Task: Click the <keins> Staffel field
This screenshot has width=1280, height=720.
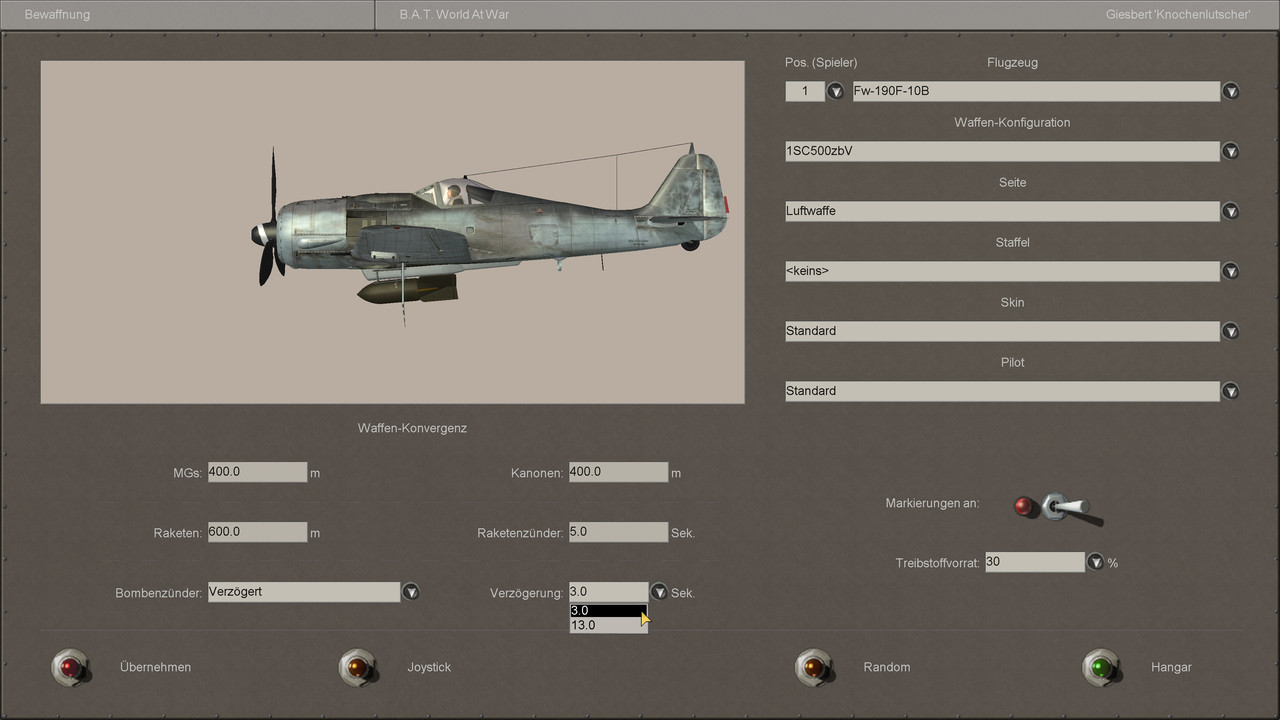Action: tap(1002, 271)
